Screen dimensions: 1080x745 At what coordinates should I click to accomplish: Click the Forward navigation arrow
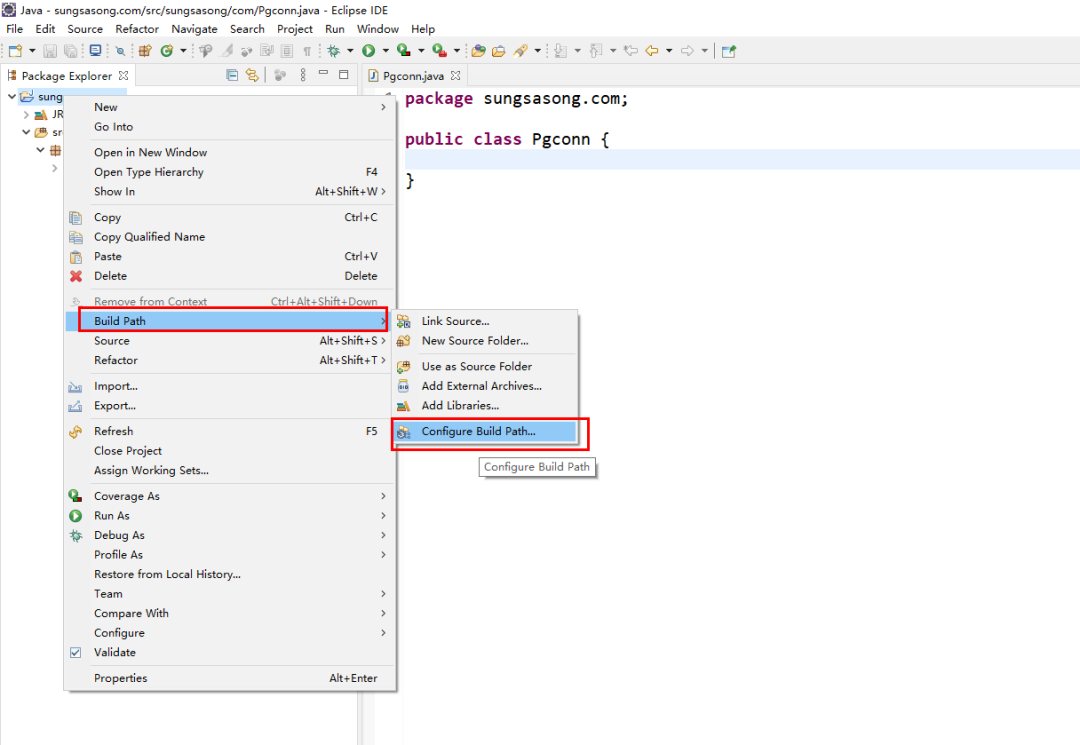[687, 51]
